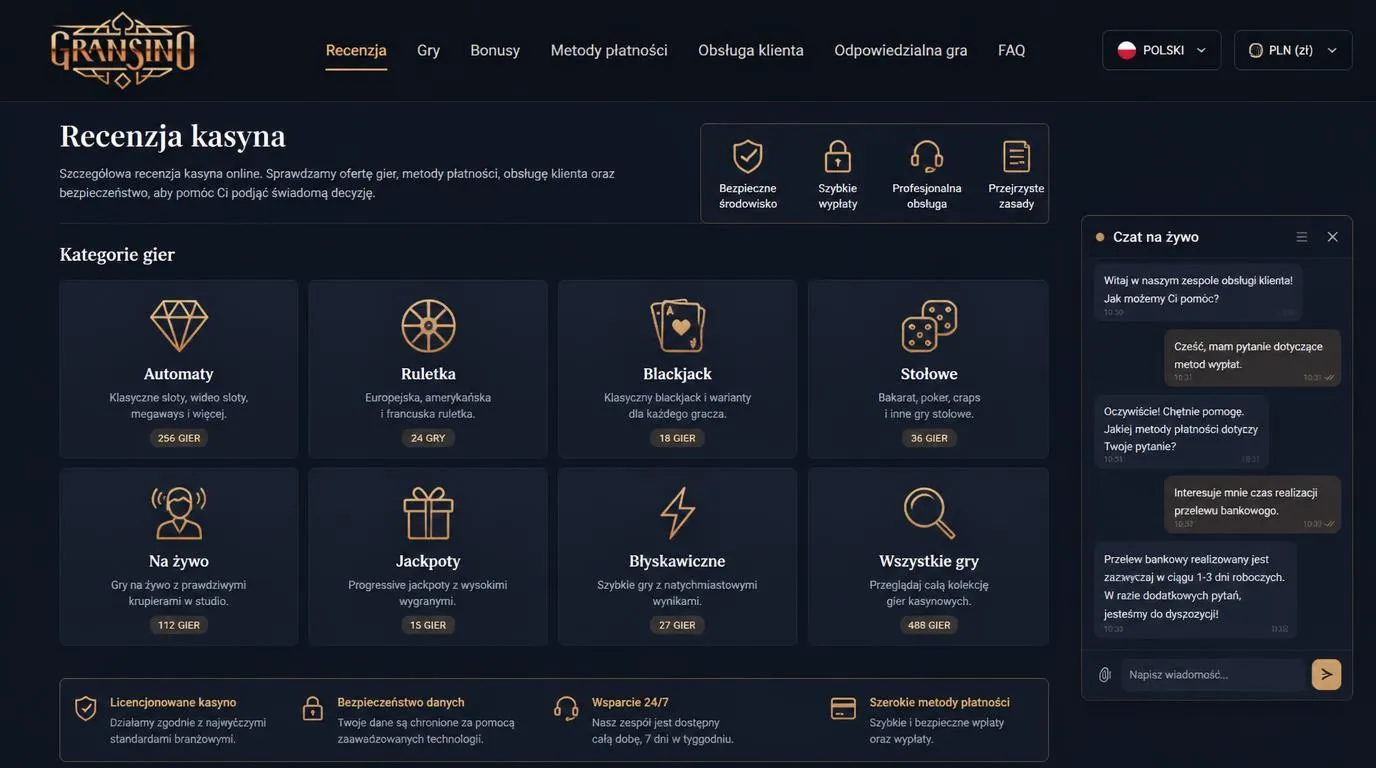Open the PLN (zł) currency dropdown
The height and width of the screenshot is (768, 1376).
tap(1293, 50)
